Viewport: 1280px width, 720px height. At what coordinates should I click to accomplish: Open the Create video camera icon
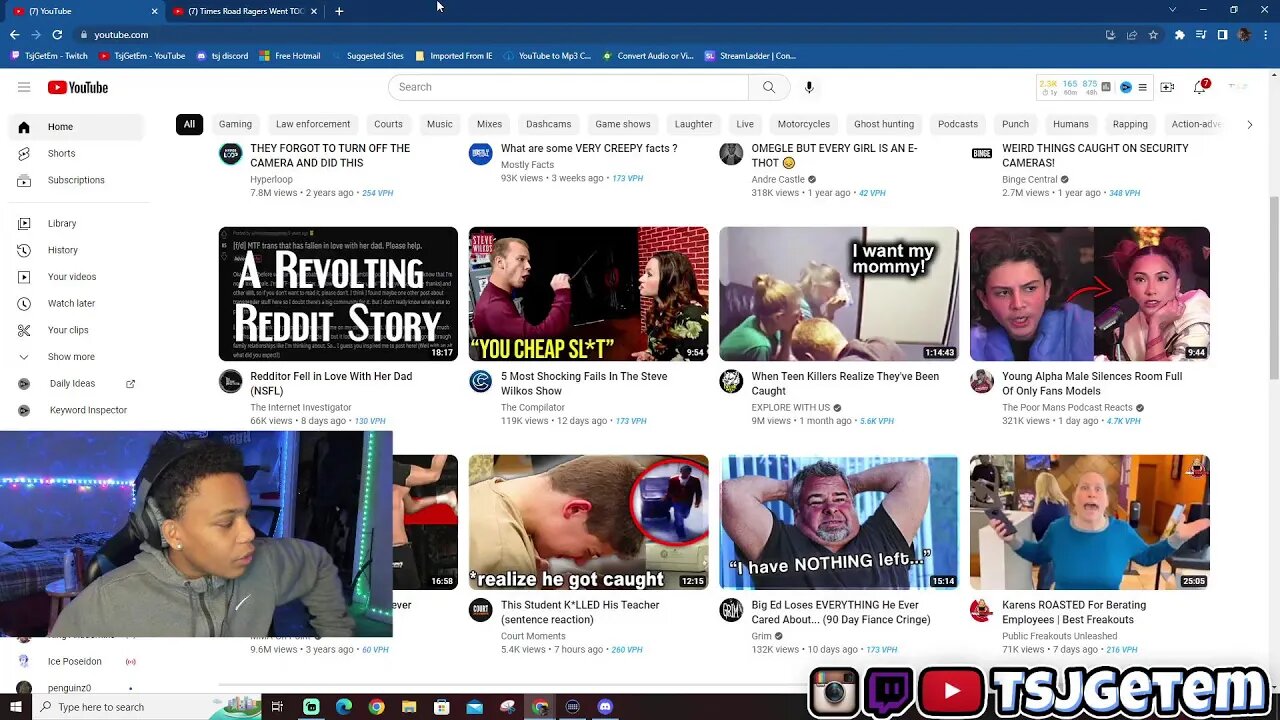coord(1167,87)
